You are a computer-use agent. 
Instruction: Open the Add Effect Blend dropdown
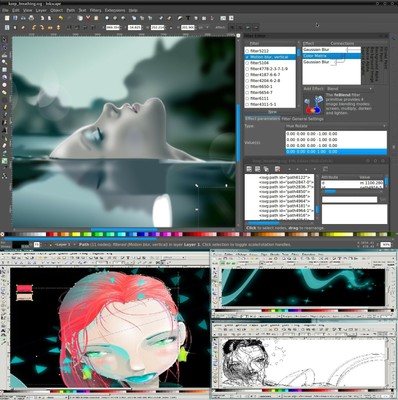(x=349, y=89)
